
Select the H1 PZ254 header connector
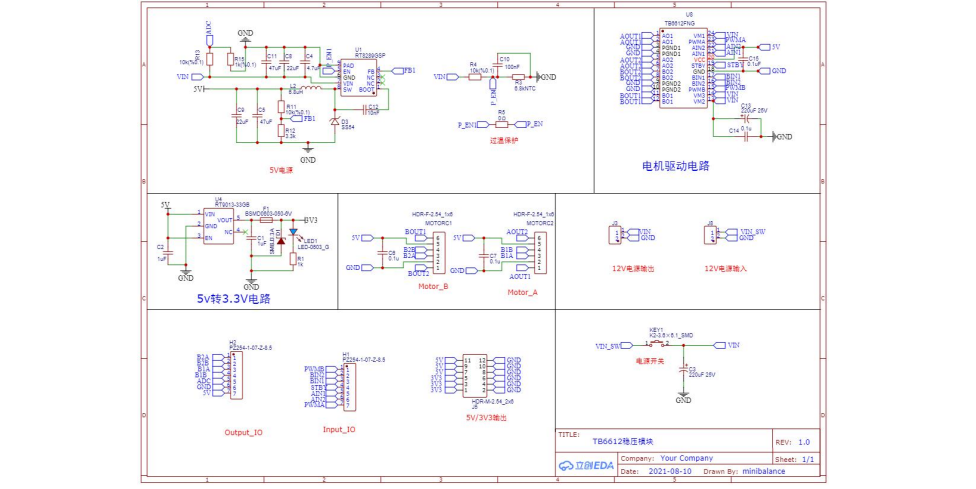coord(349,388)
